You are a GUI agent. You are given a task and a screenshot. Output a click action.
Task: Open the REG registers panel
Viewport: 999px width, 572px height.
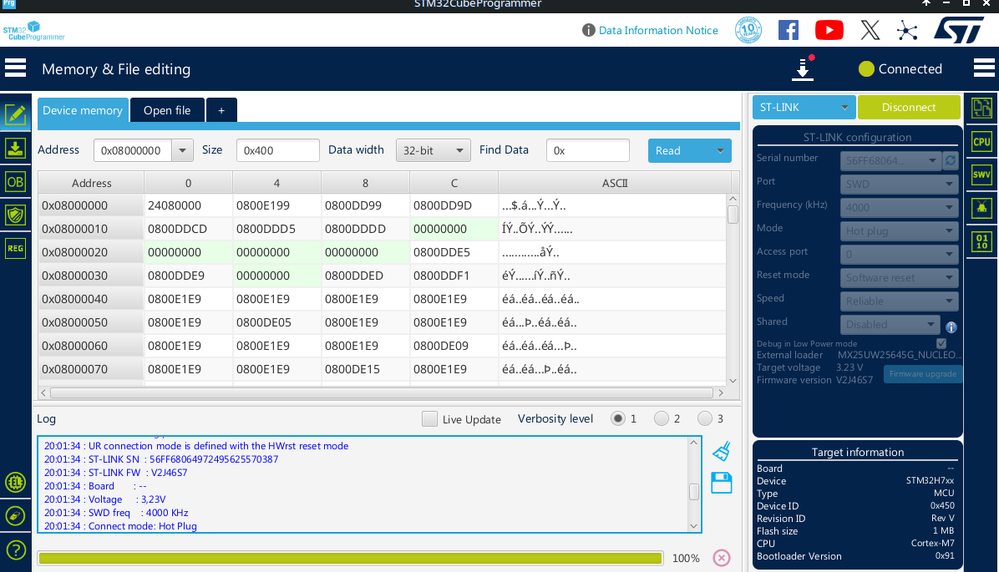click(15, 248)
